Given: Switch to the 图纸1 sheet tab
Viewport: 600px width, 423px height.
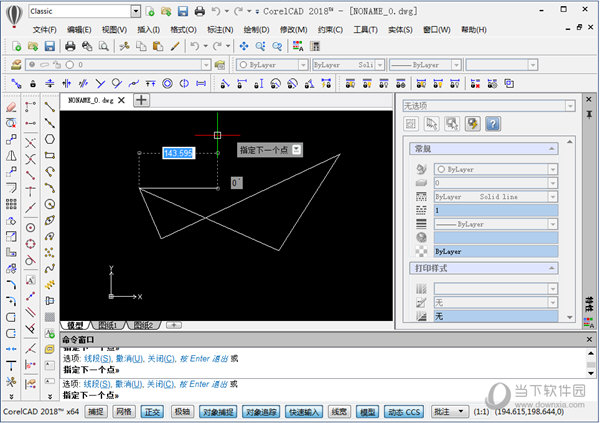Looking at the screenshot, I should [x=107, y=325].
